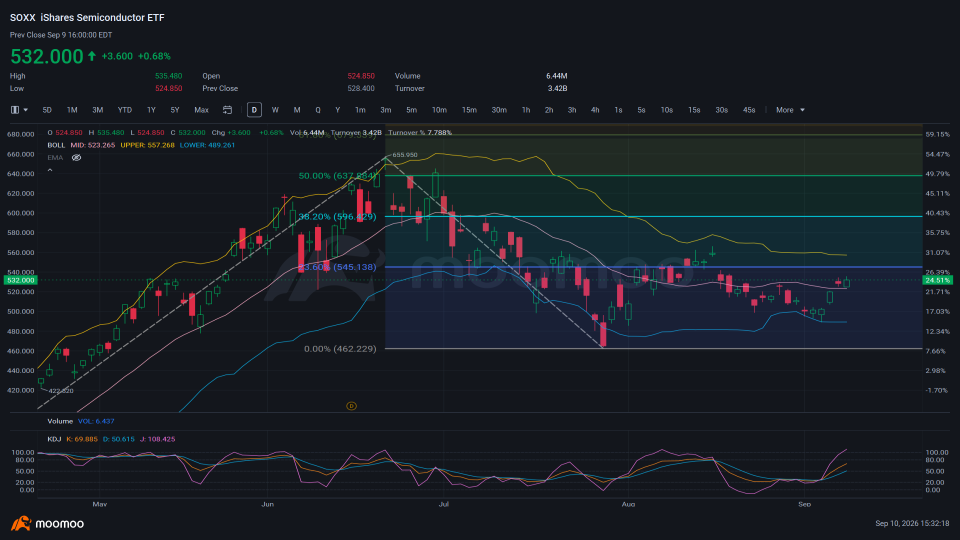The width and height of the screenshot is (960, 540).
Task: Choose the 1h interval
Action: click(x=526, y=110)
